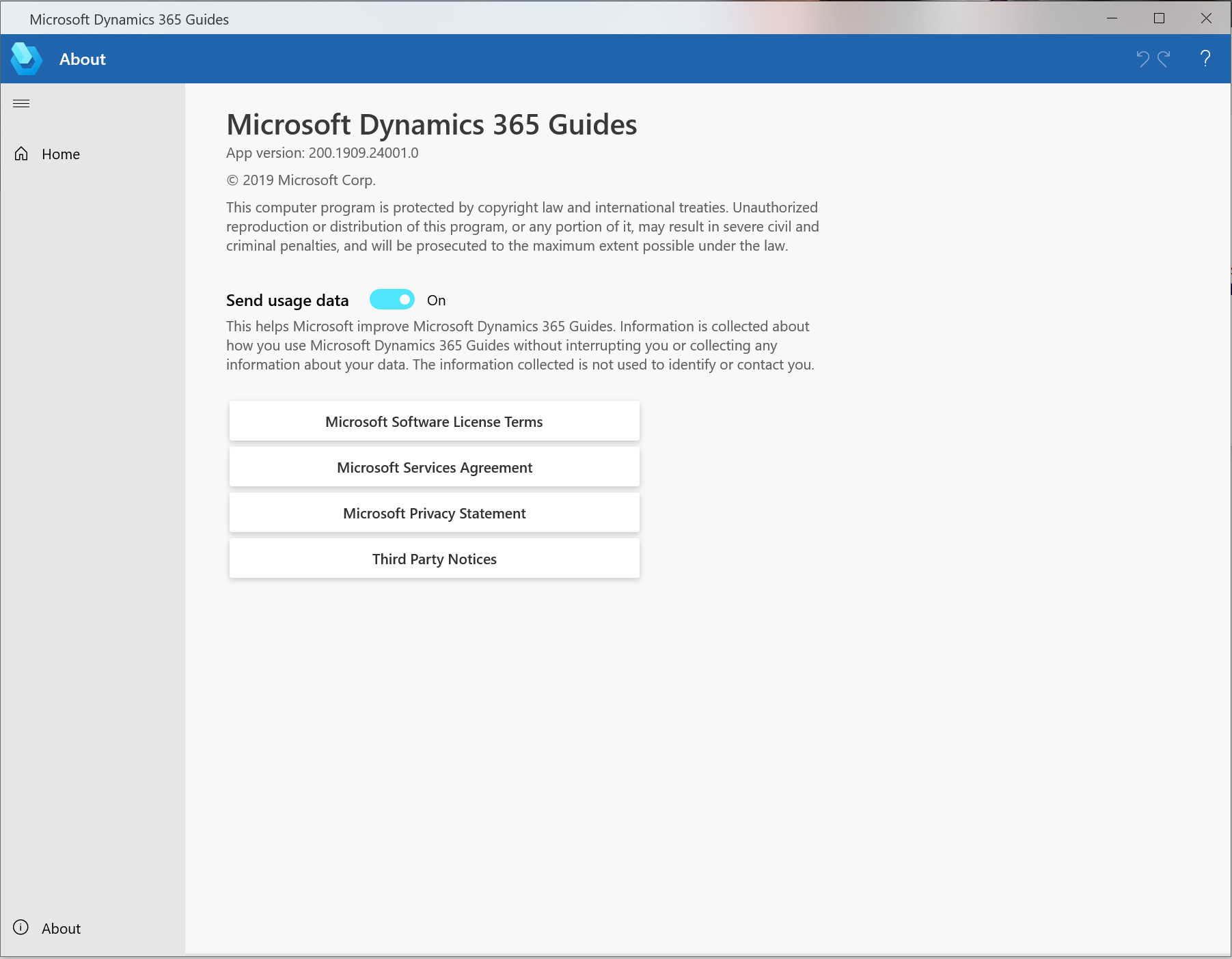Open Microsoft Software License Terms
The image size is (1232, 959).
pos(434,421)
